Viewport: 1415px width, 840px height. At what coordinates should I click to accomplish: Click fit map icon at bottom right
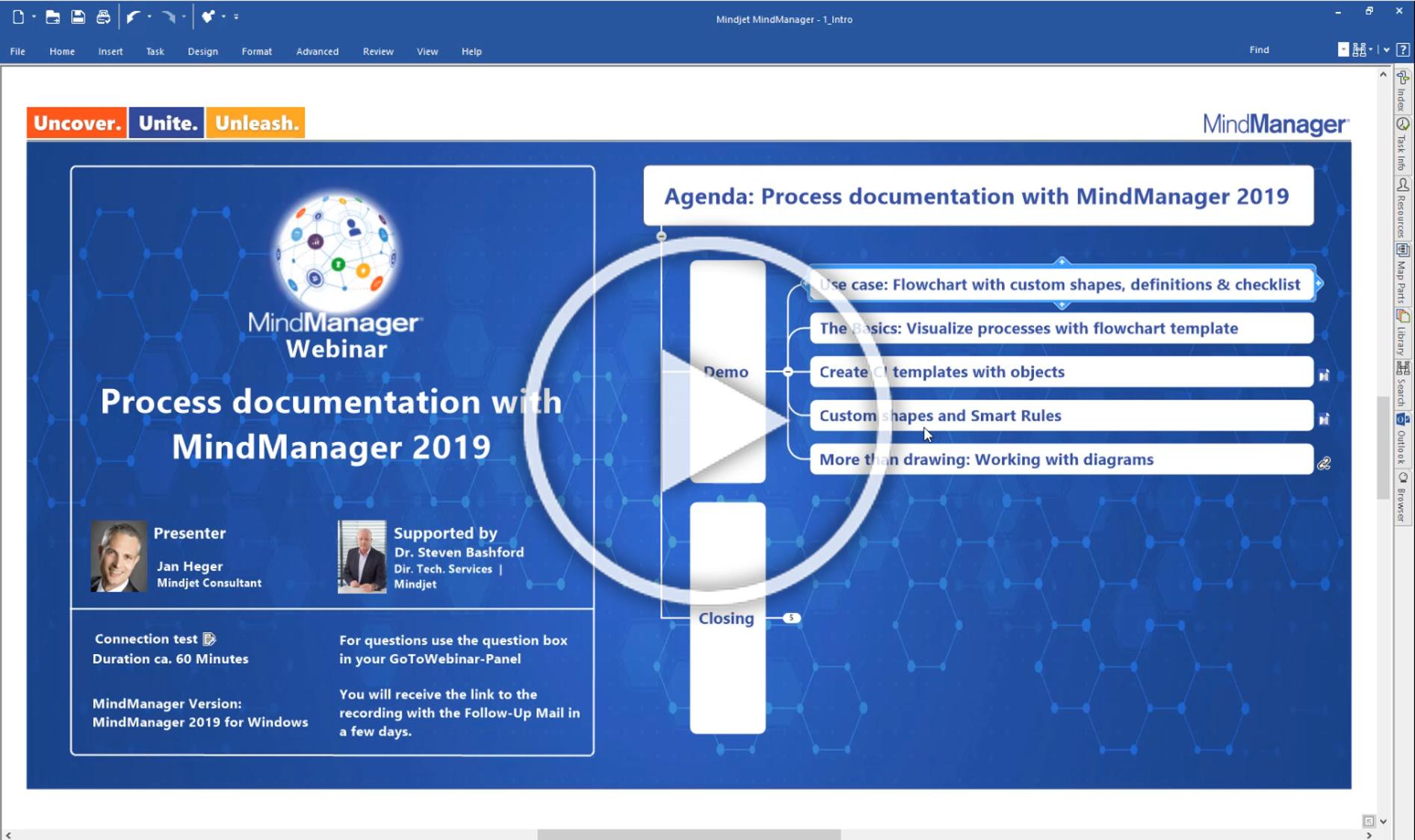pyautogui.click(x=1369, y=821)
